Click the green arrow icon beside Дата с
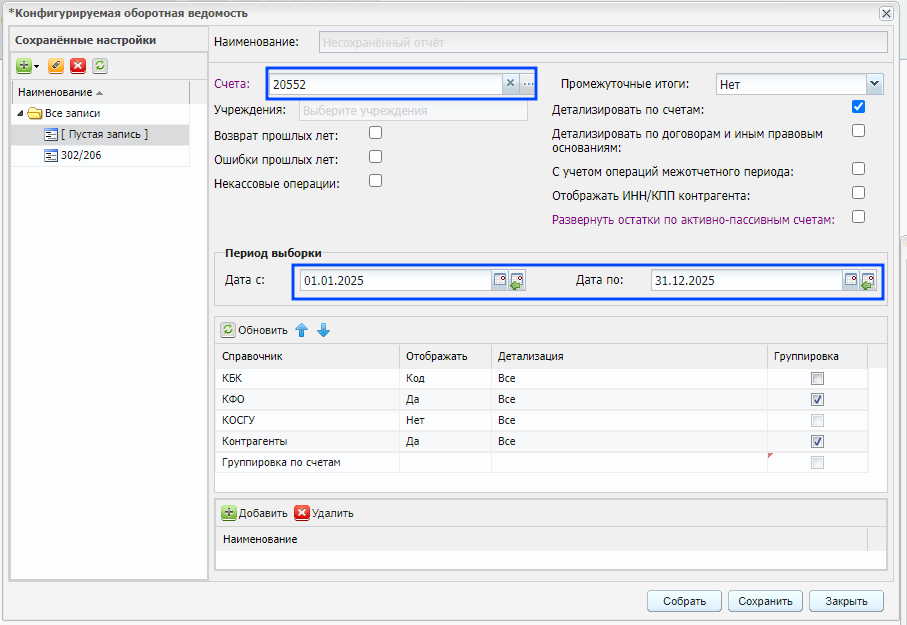907x625 pixels. [x=517, y=281]
